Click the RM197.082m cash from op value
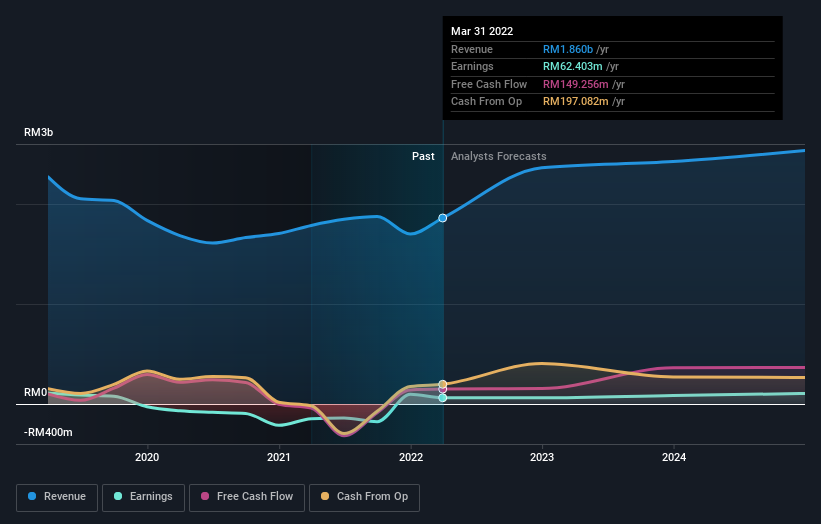Viewport: 821px width, 524px height. 575,102
